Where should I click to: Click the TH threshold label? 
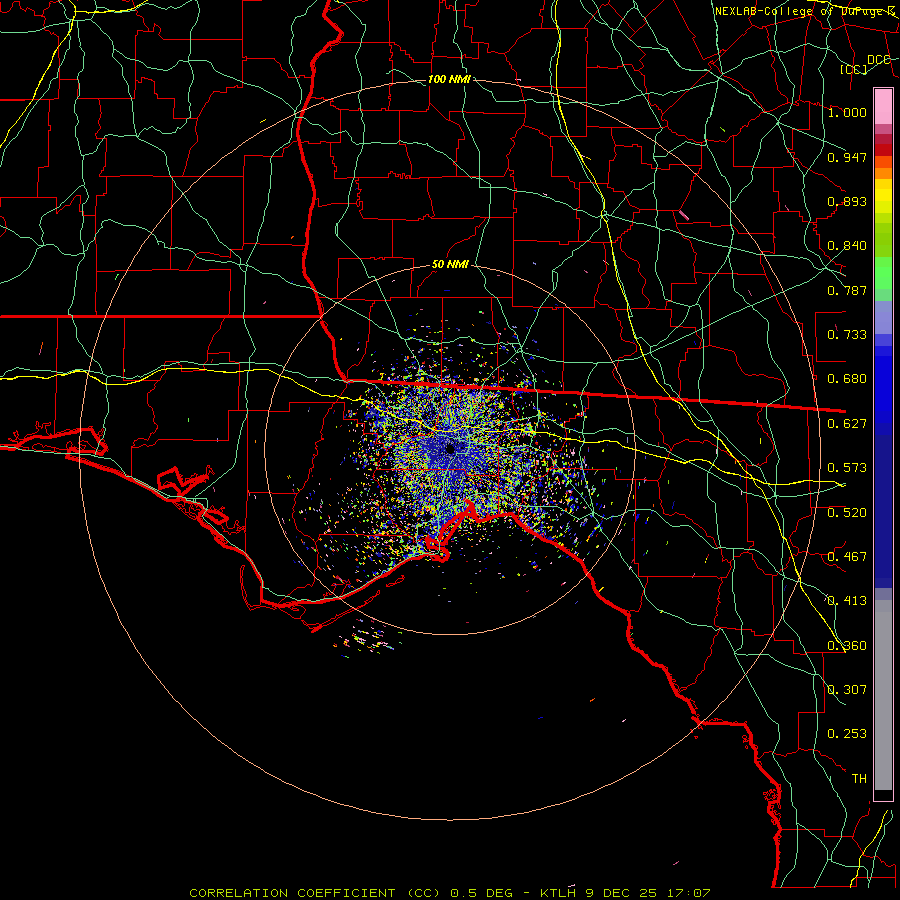pos(859,779)
